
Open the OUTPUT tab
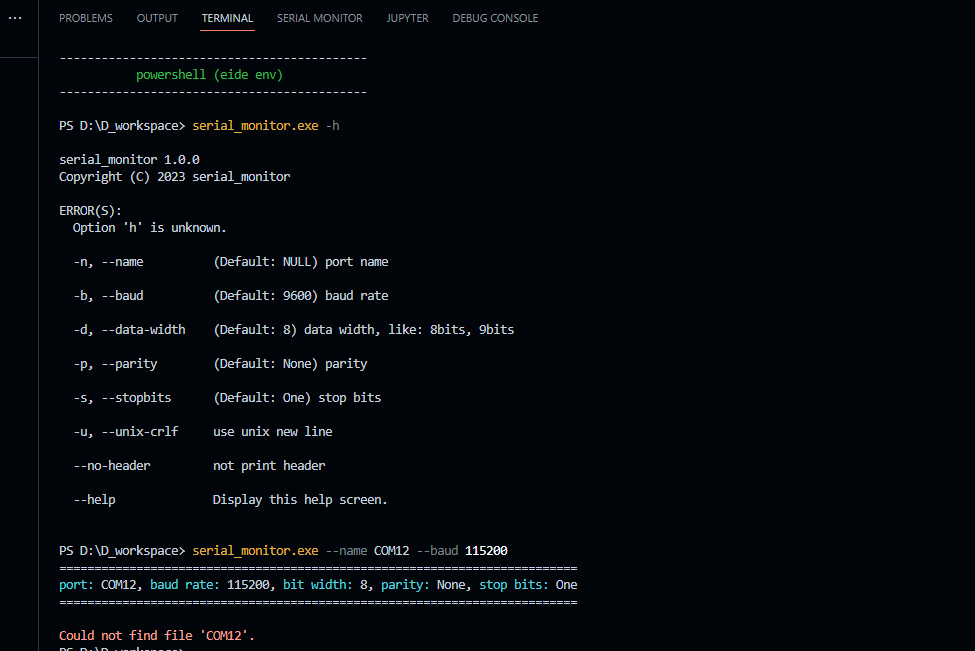tap(157, 17)
